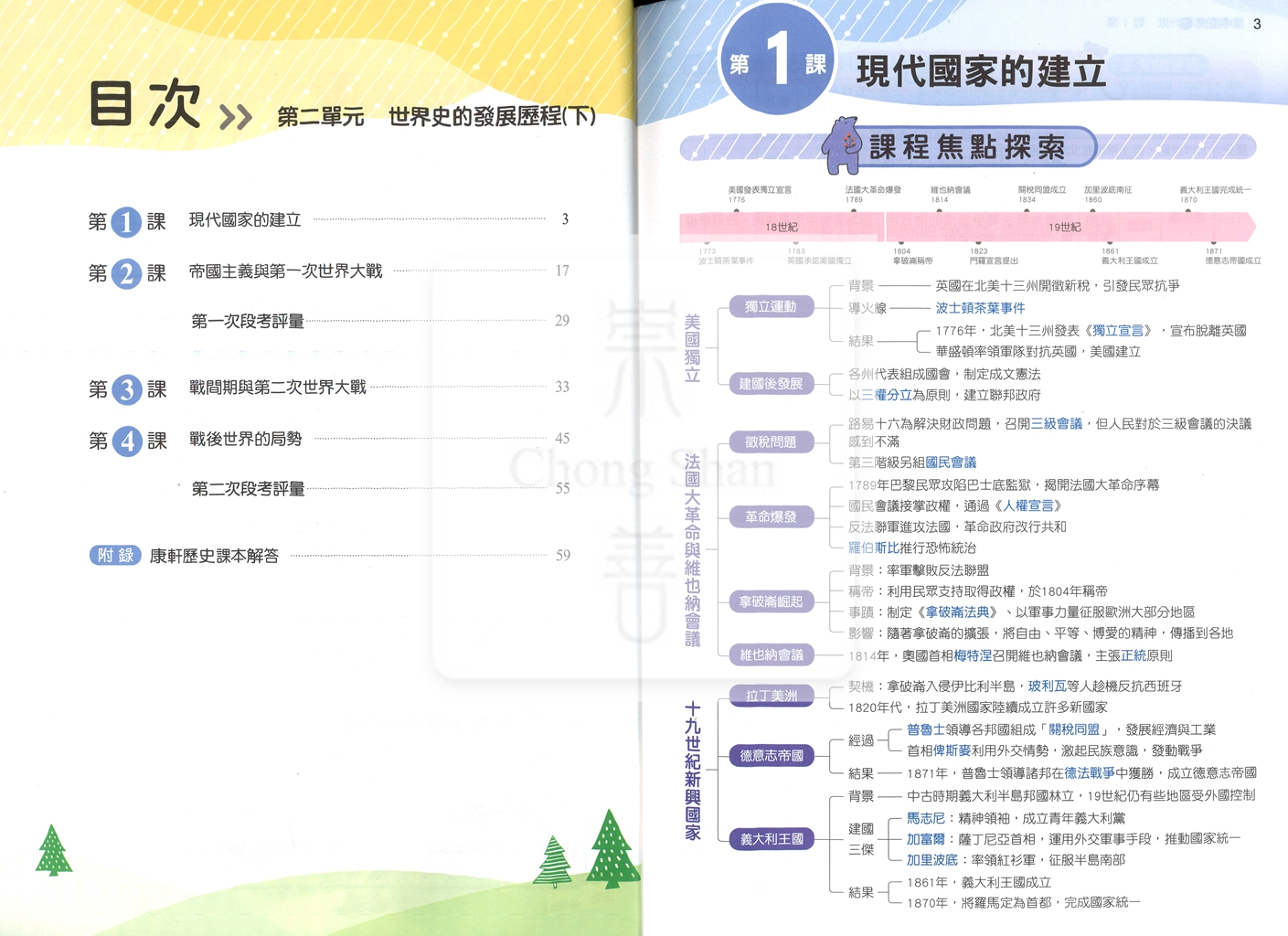
Task: Select the 拉丁美洲 mind map node
Action: click(771, 696)
